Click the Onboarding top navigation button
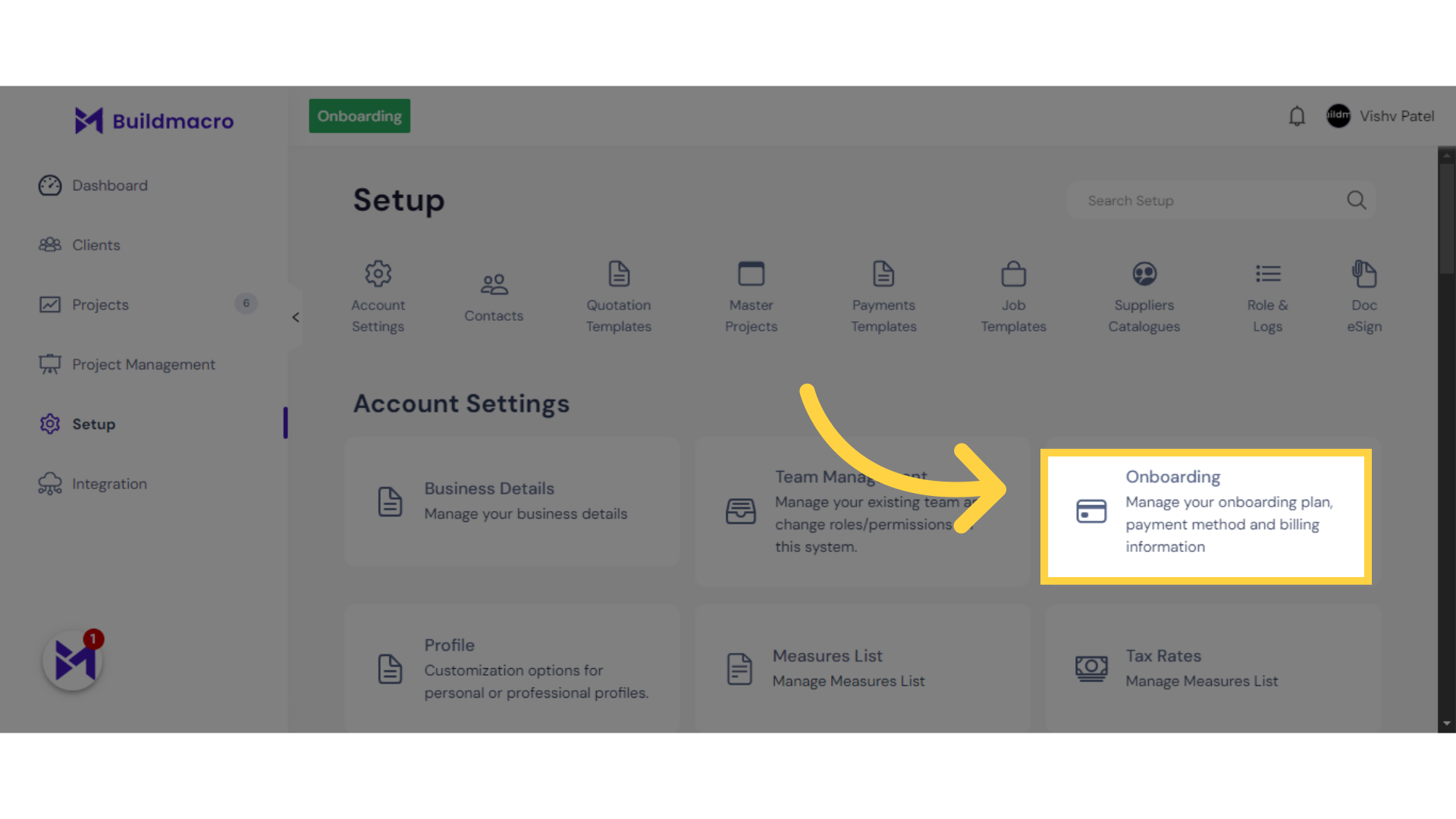 click(x=359, y=115)
